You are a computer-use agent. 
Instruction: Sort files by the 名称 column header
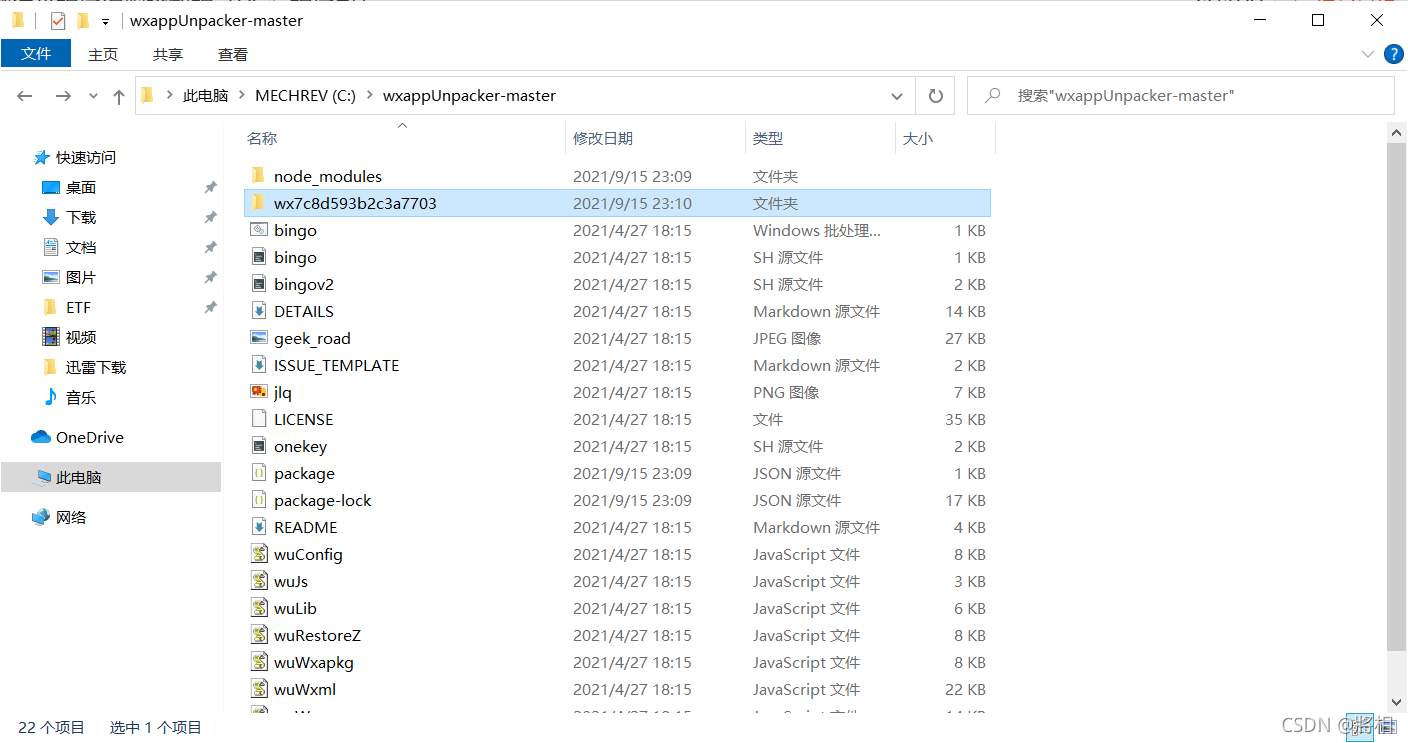(262, 138)
